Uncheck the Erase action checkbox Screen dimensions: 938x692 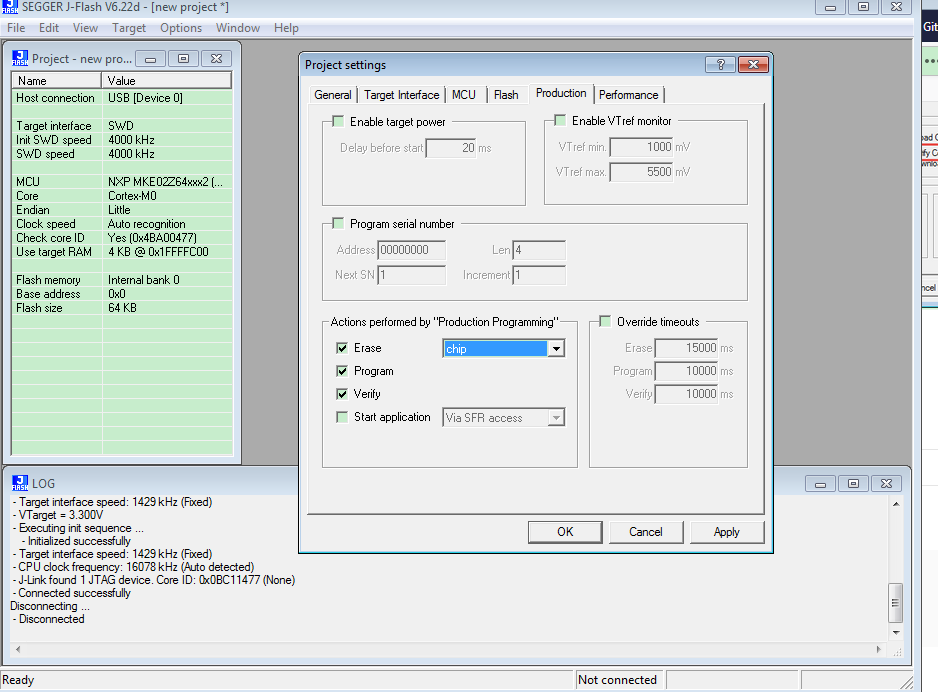point(342,348)
